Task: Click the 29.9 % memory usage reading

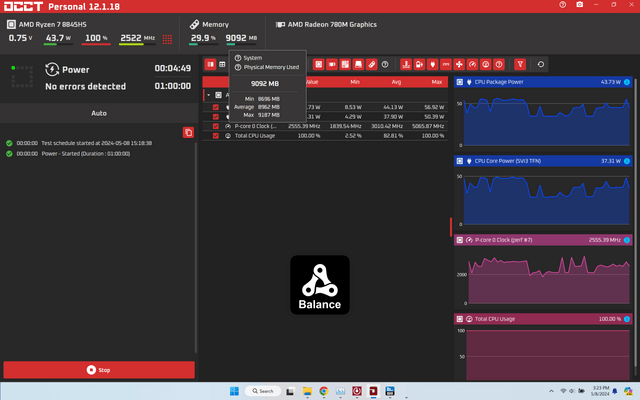Action: (x=203, y=38)
